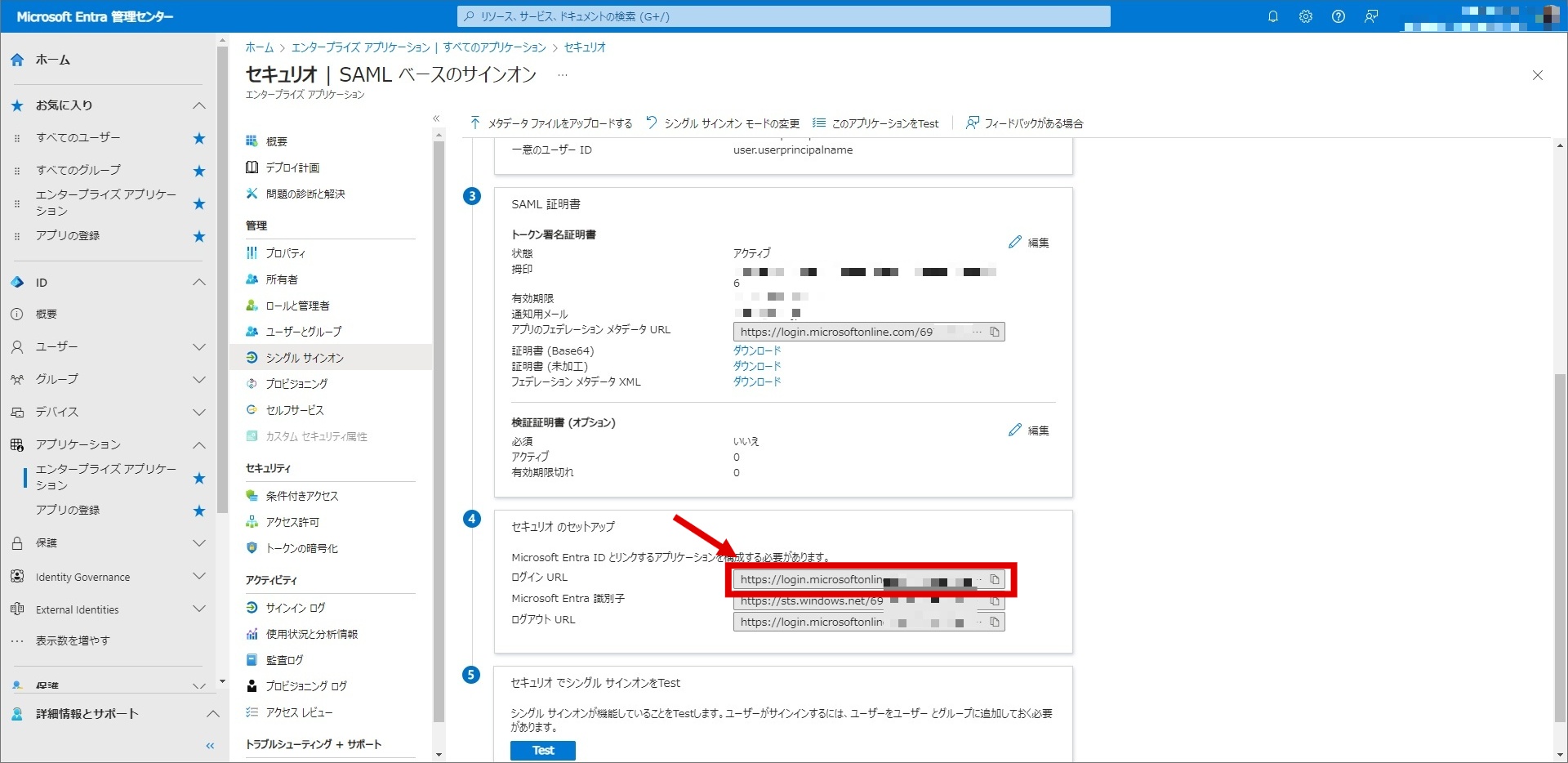Collapse the application resource menu

click(436, 119)
